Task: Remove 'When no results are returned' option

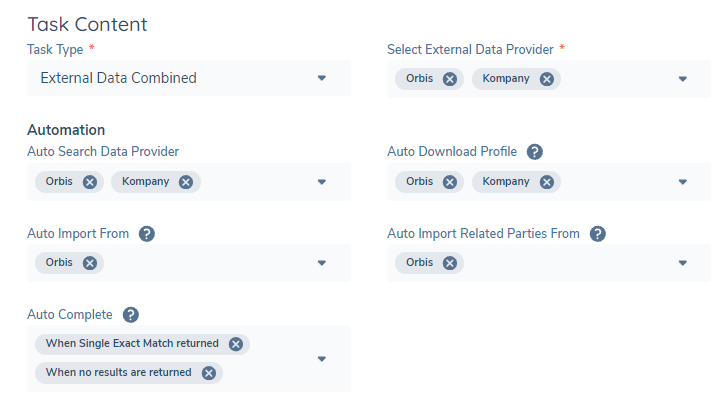Action: 208,373
